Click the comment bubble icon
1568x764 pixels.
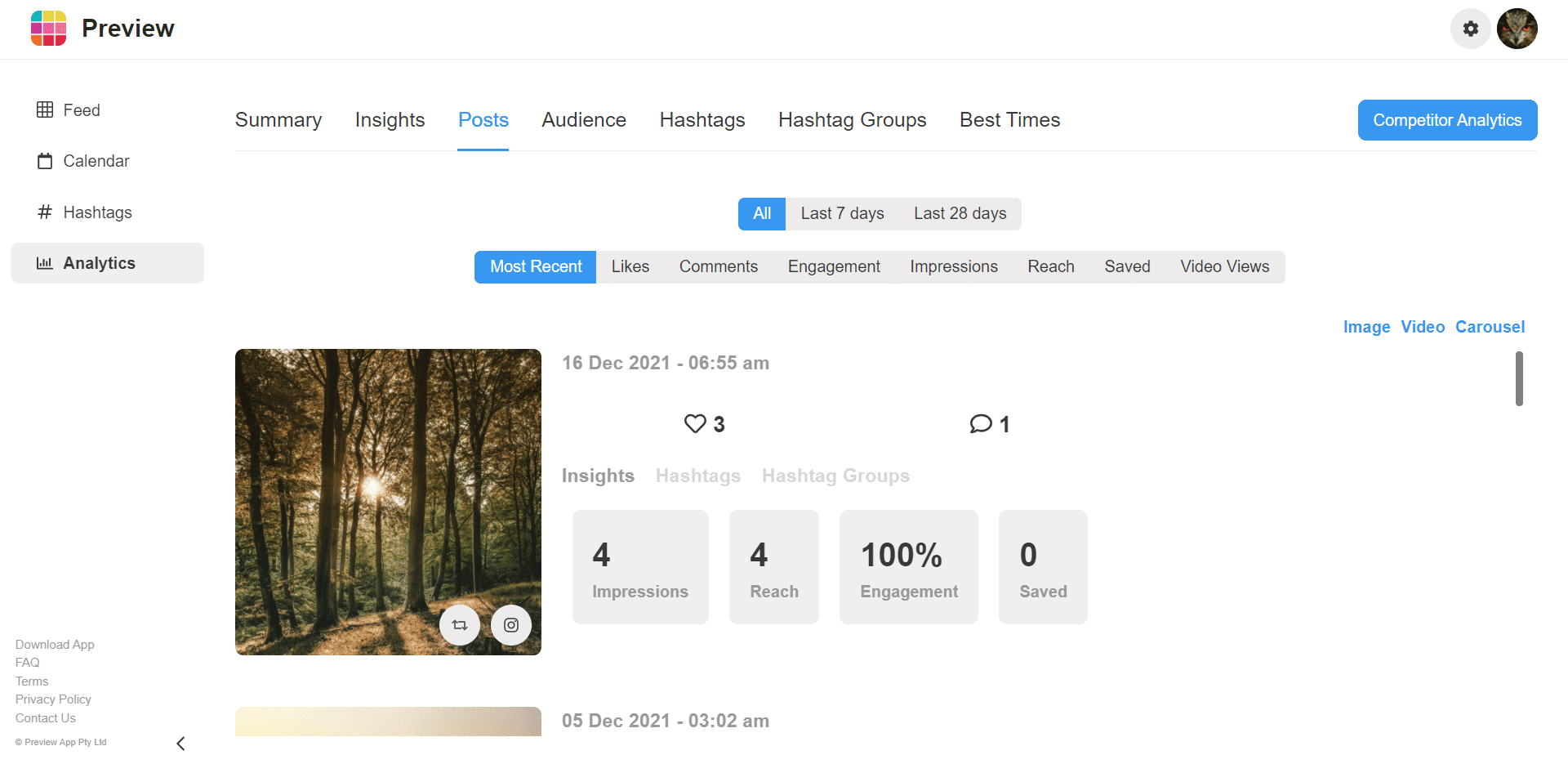coord(981,423)
